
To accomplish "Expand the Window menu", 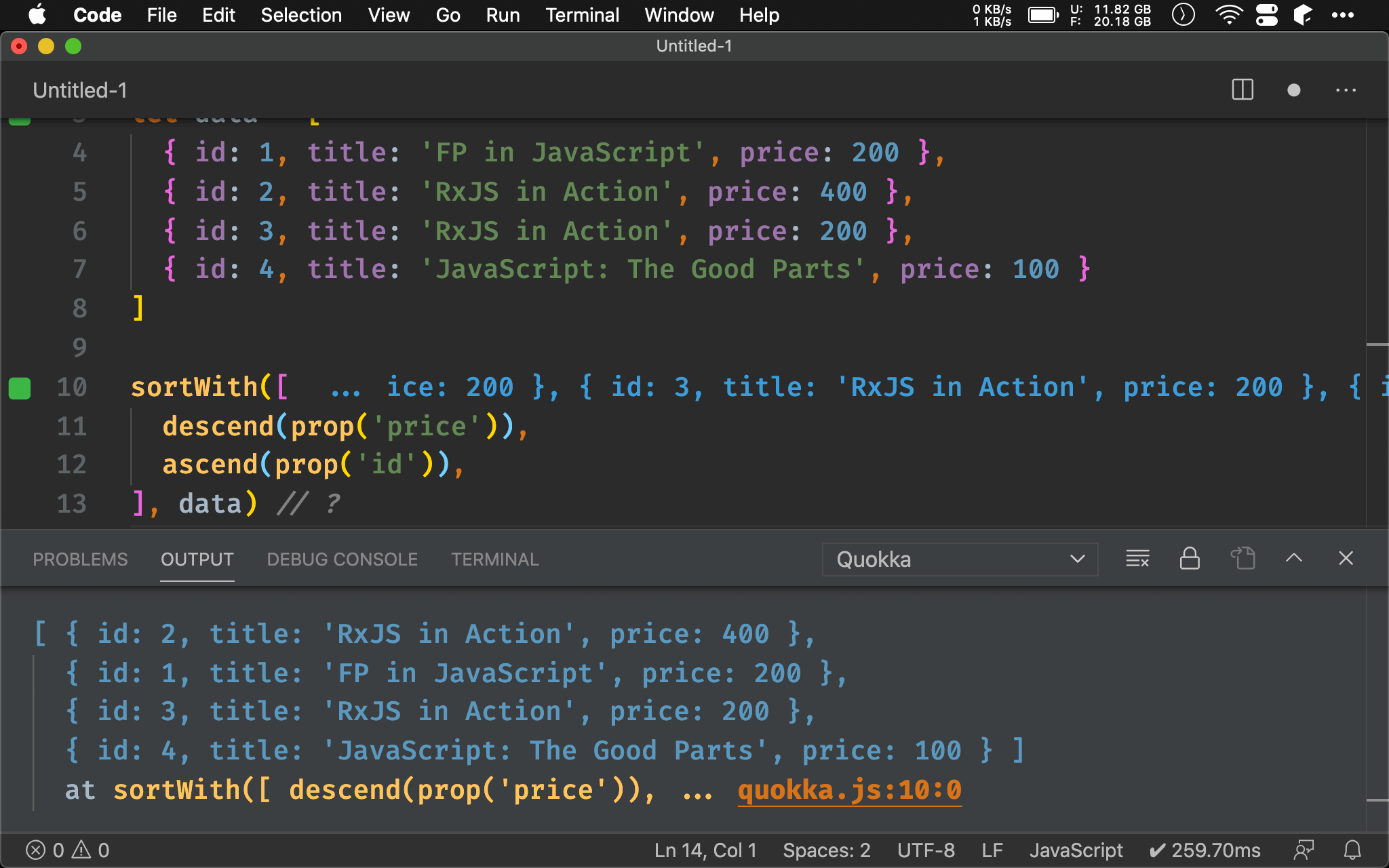I will (678, 15).
